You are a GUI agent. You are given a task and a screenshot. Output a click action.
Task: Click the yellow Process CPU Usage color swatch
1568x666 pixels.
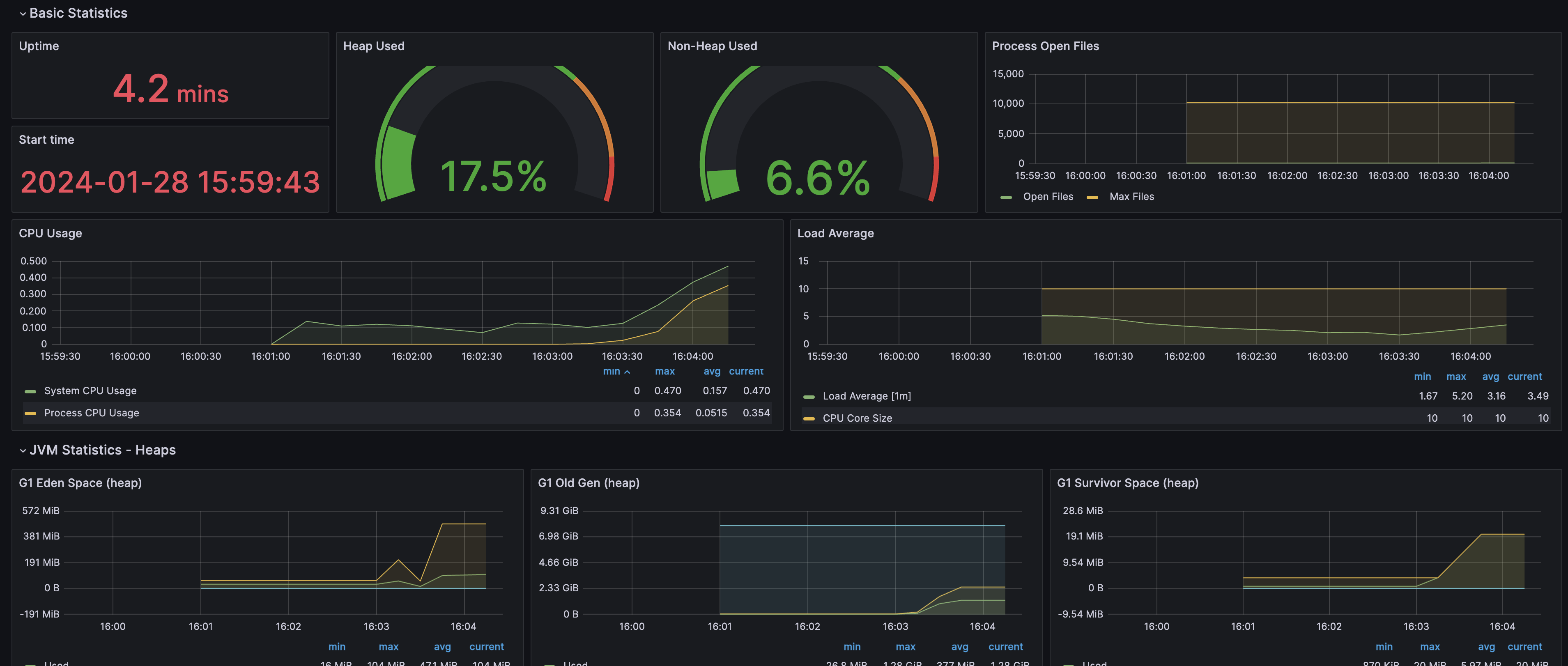click(30, 413)
